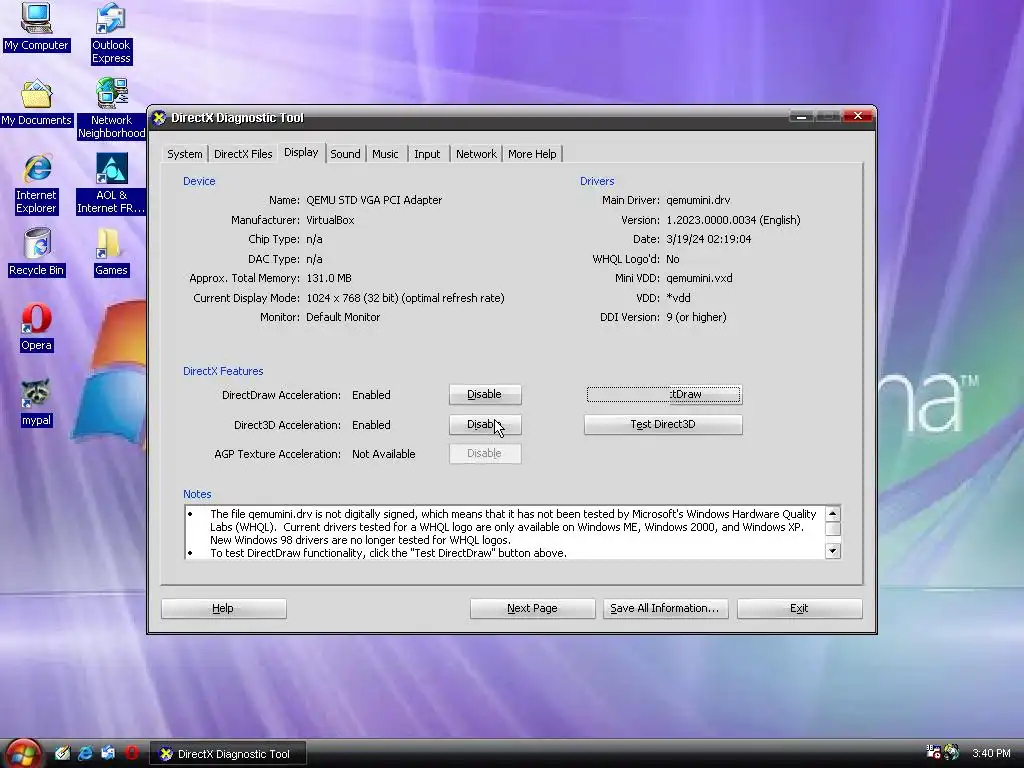The image size is (1024, 768).
Task: Click the Default Monitor value
Action: point(343,317)
